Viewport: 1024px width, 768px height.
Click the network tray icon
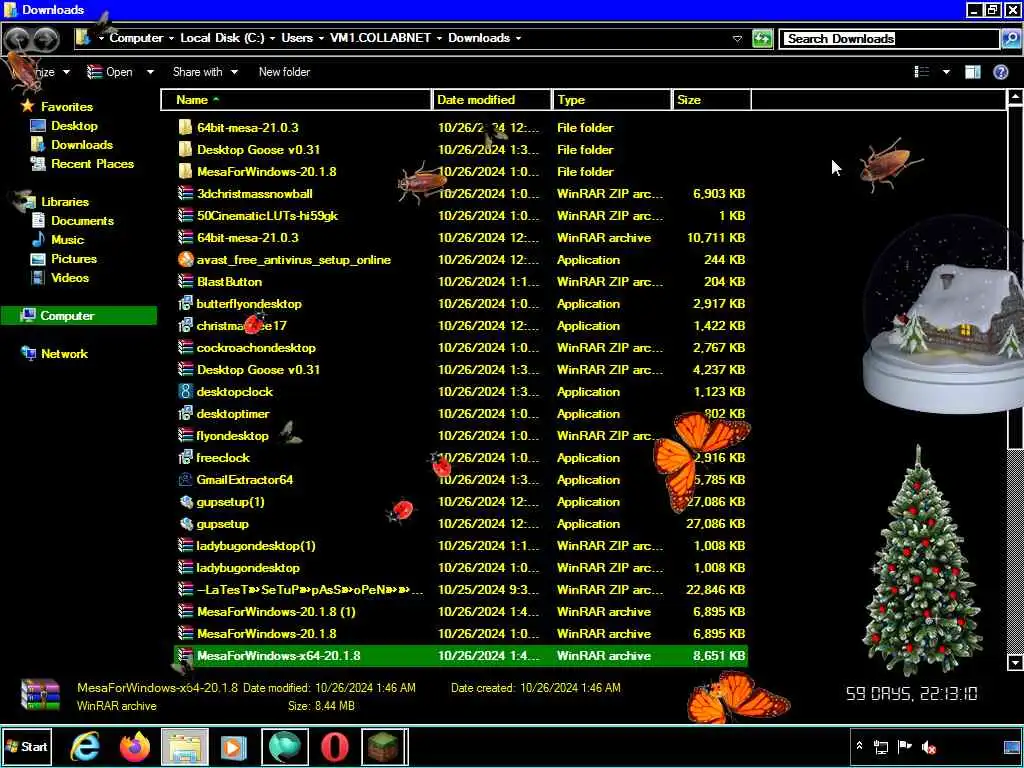[881, 746]
